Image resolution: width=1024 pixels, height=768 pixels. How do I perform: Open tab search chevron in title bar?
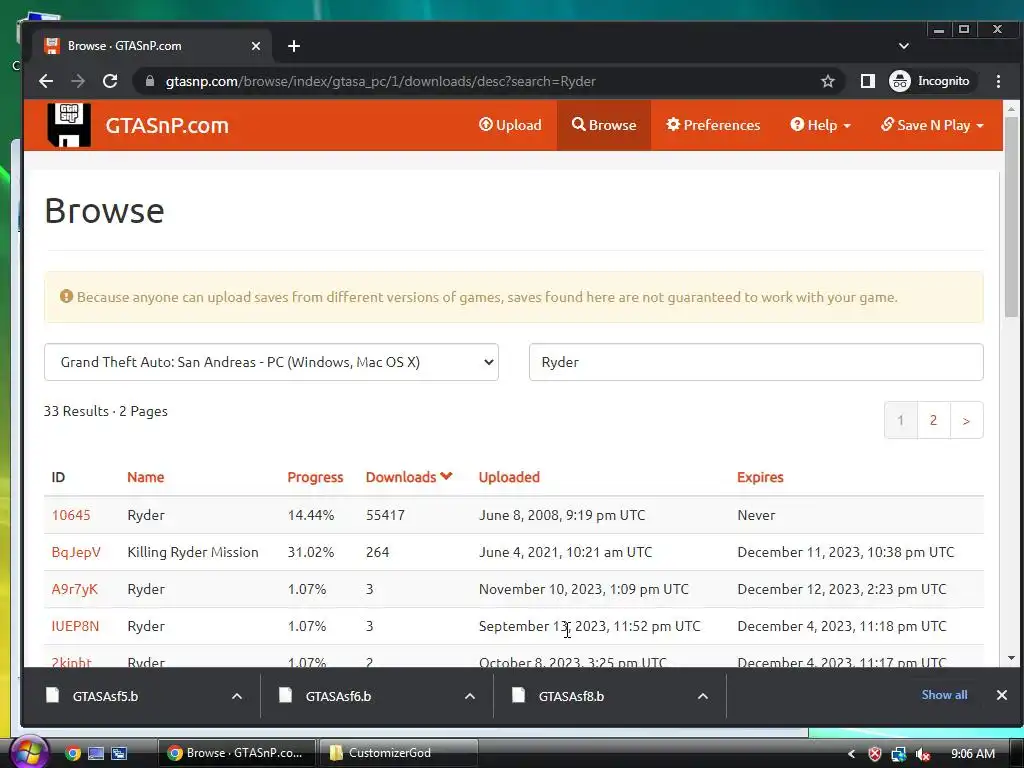(903, 46)
